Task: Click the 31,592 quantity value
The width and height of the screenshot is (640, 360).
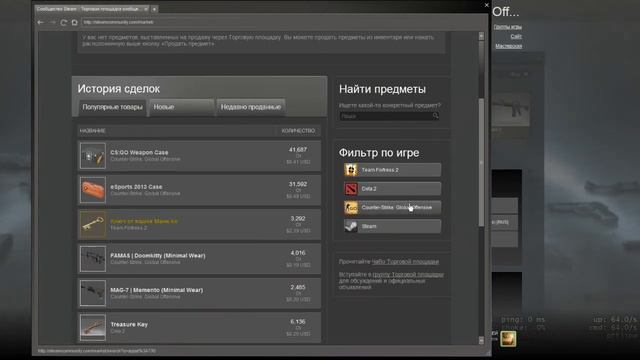Action: [x=298, y=184]
